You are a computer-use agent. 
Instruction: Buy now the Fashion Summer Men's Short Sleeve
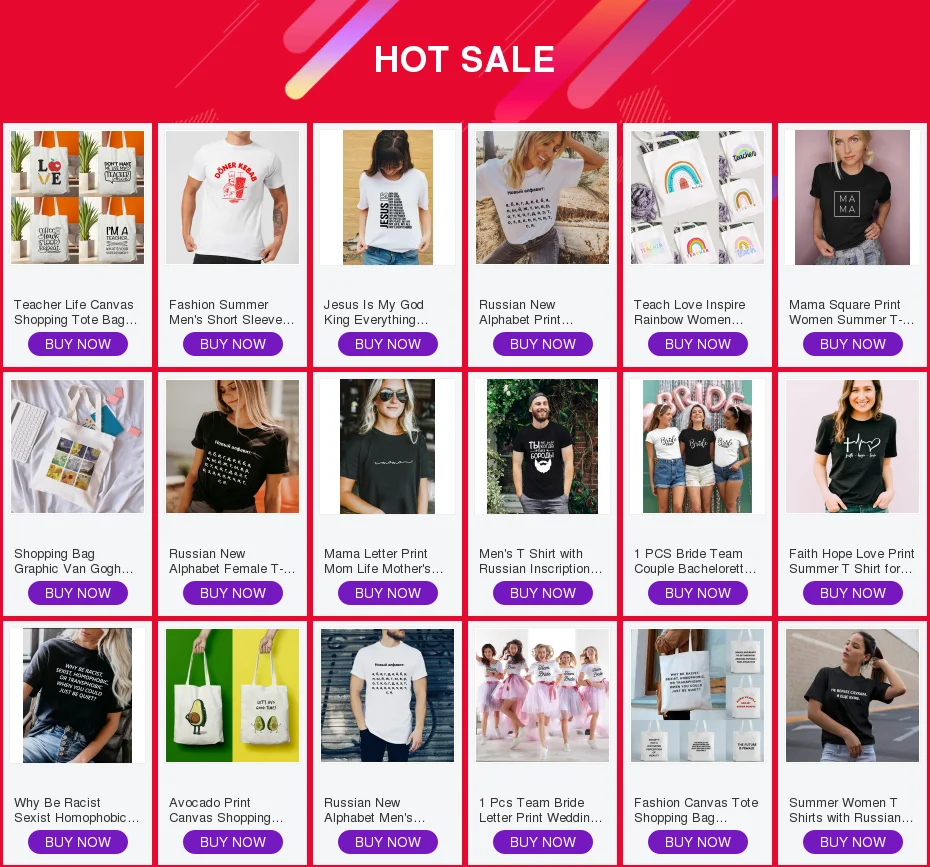(232, 344)
